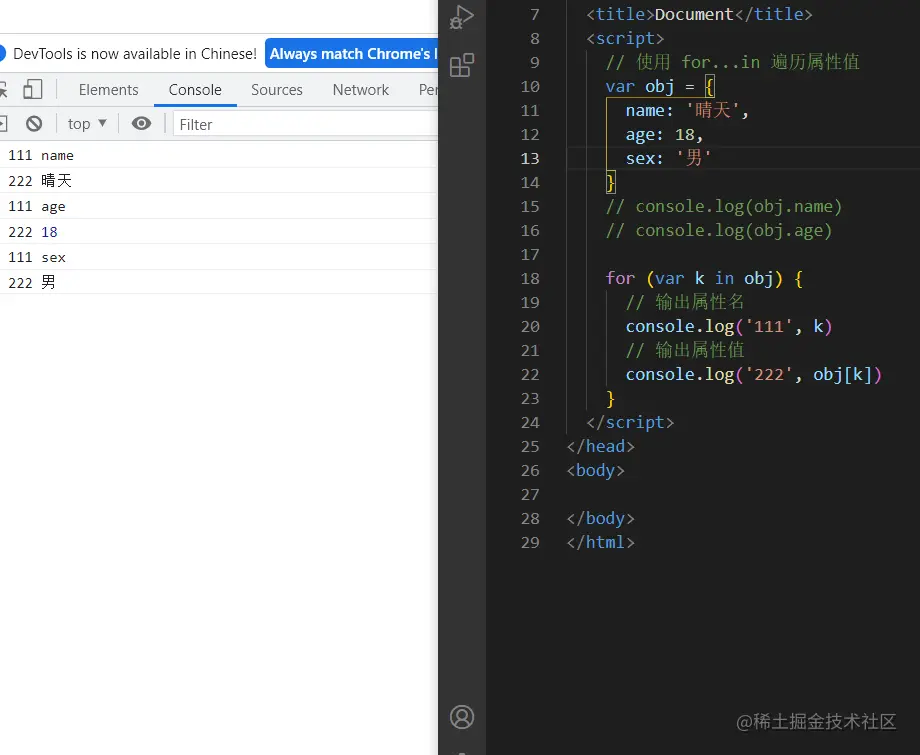Select console row '222 晴天'
920x755 pixels.
point(218,181)
